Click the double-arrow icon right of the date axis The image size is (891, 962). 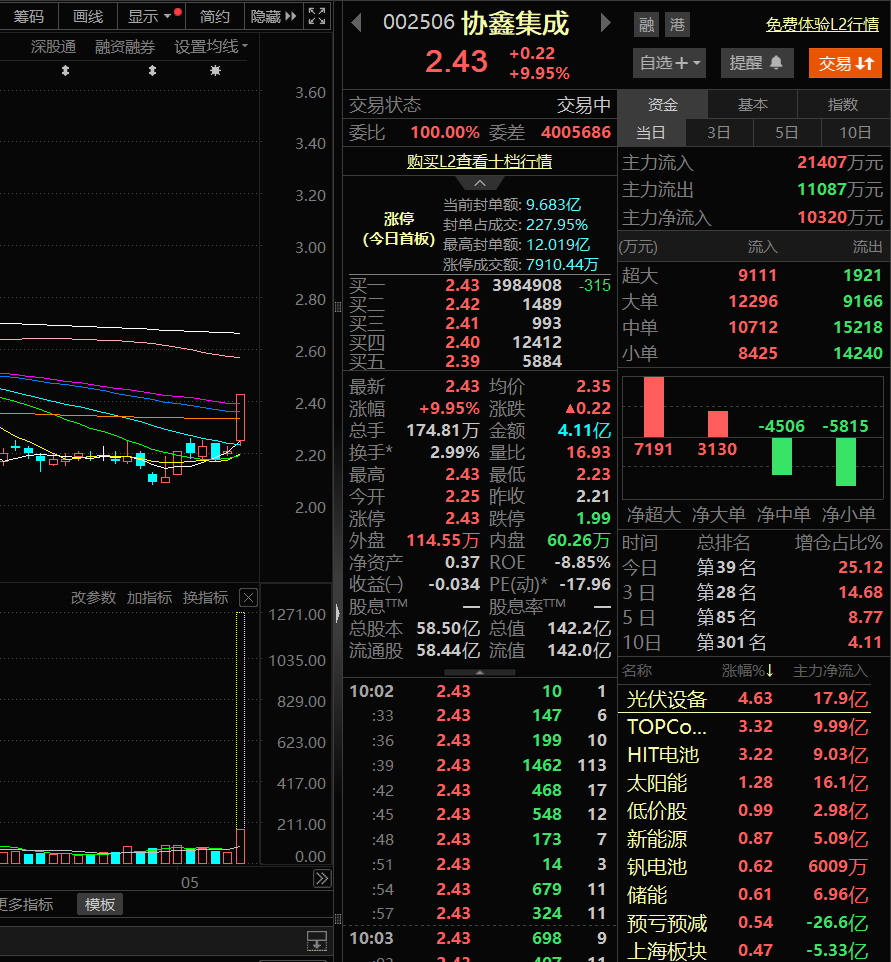pos(322,879)
